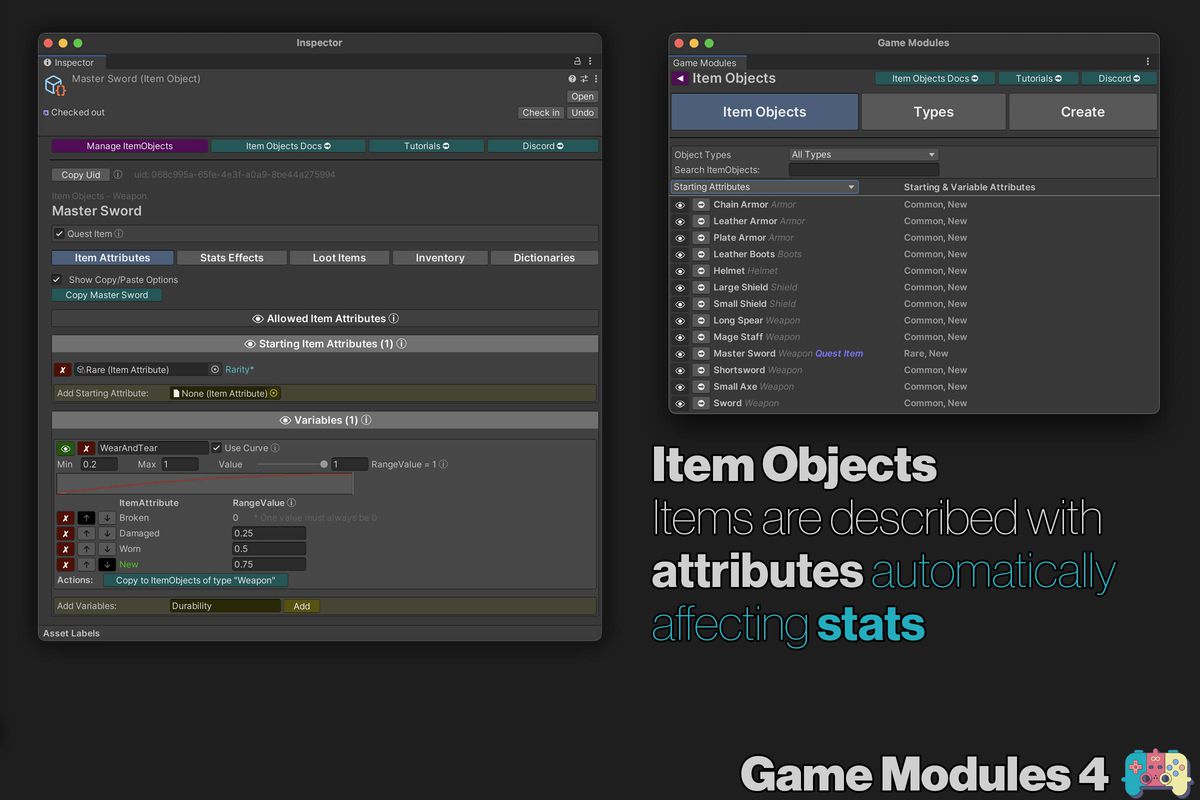Remove the Damaged attribute row with X
Viewport: 1200px width, 800px height.
click(65, 534)
